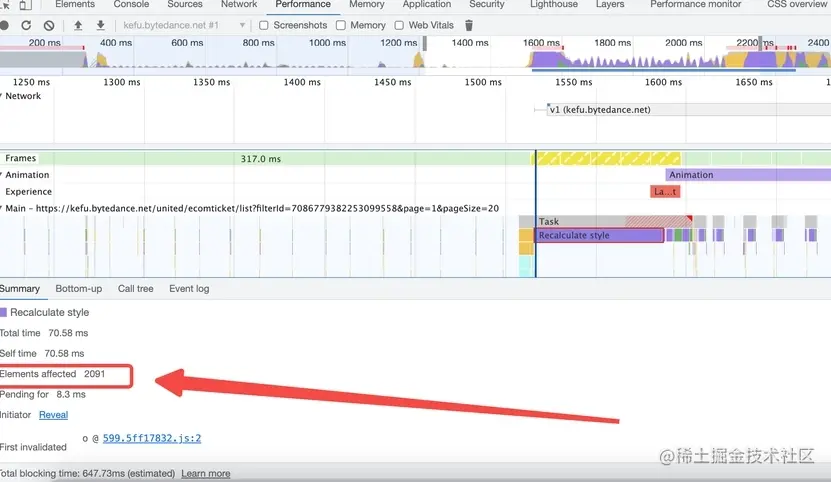
Task: Click the Self time 70.58 ms value
Action: [x=64, y=353]
